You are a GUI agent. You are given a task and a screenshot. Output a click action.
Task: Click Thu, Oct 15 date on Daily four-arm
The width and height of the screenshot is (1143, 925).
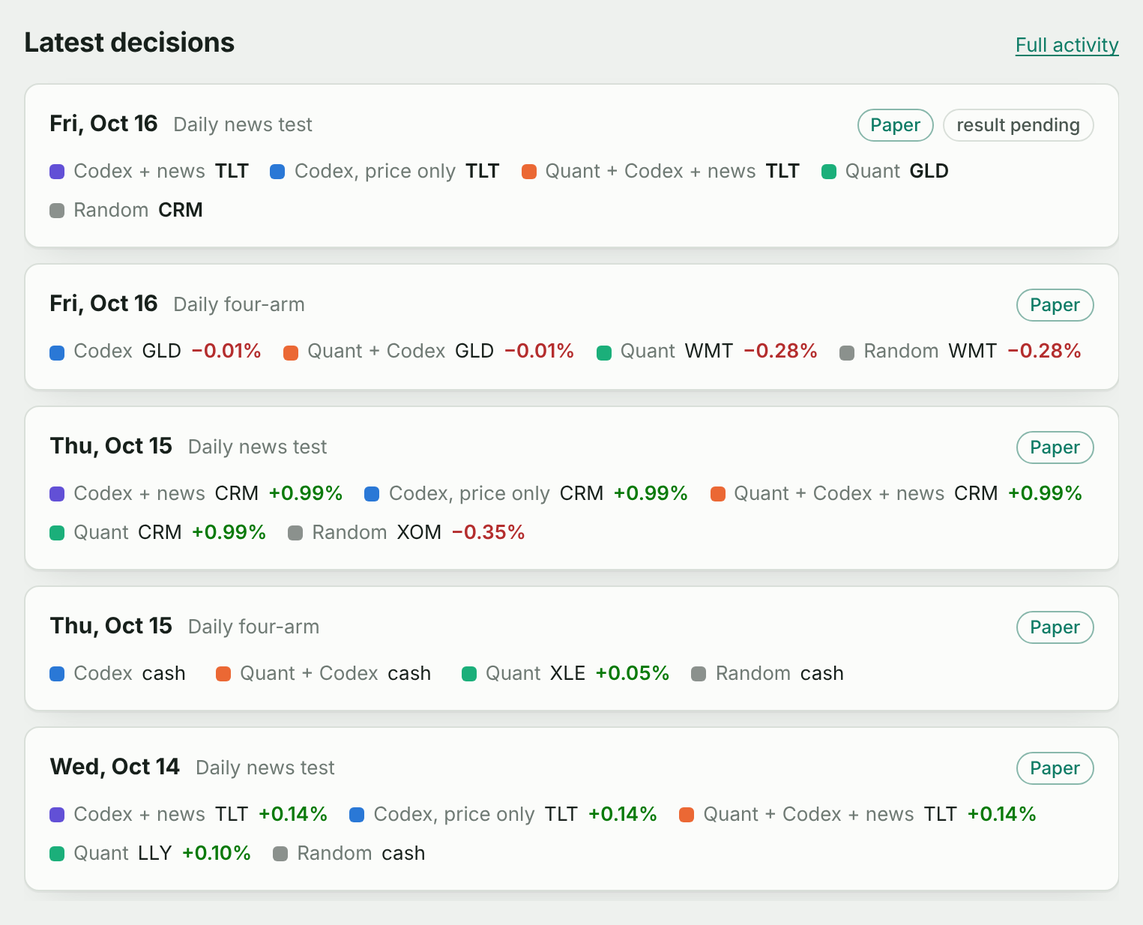pos(111,625)
